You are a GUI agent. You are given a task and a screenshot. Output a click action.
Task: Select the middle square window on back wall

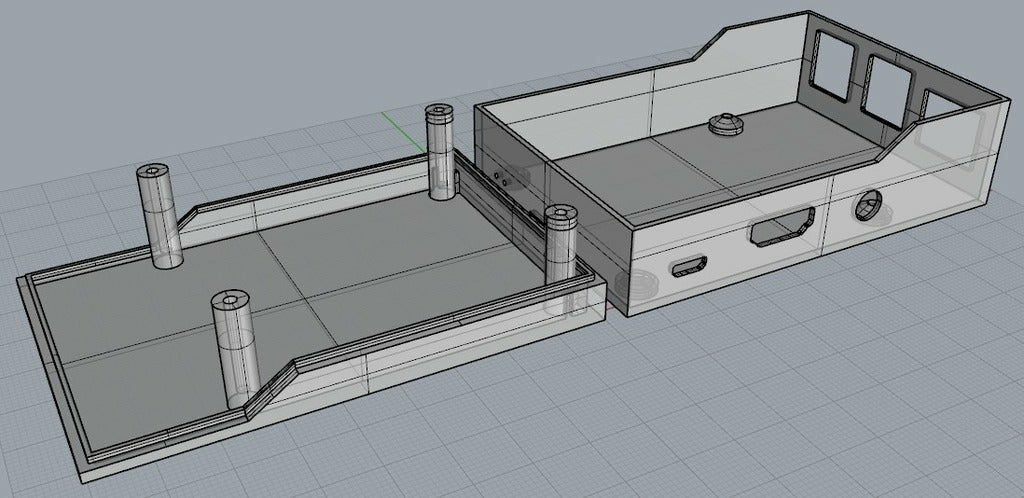[888, 90]
